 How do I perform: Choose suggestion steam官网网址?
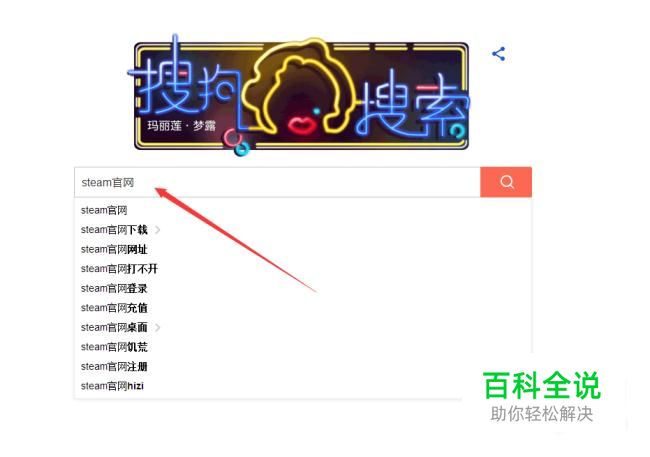point(114,249)
